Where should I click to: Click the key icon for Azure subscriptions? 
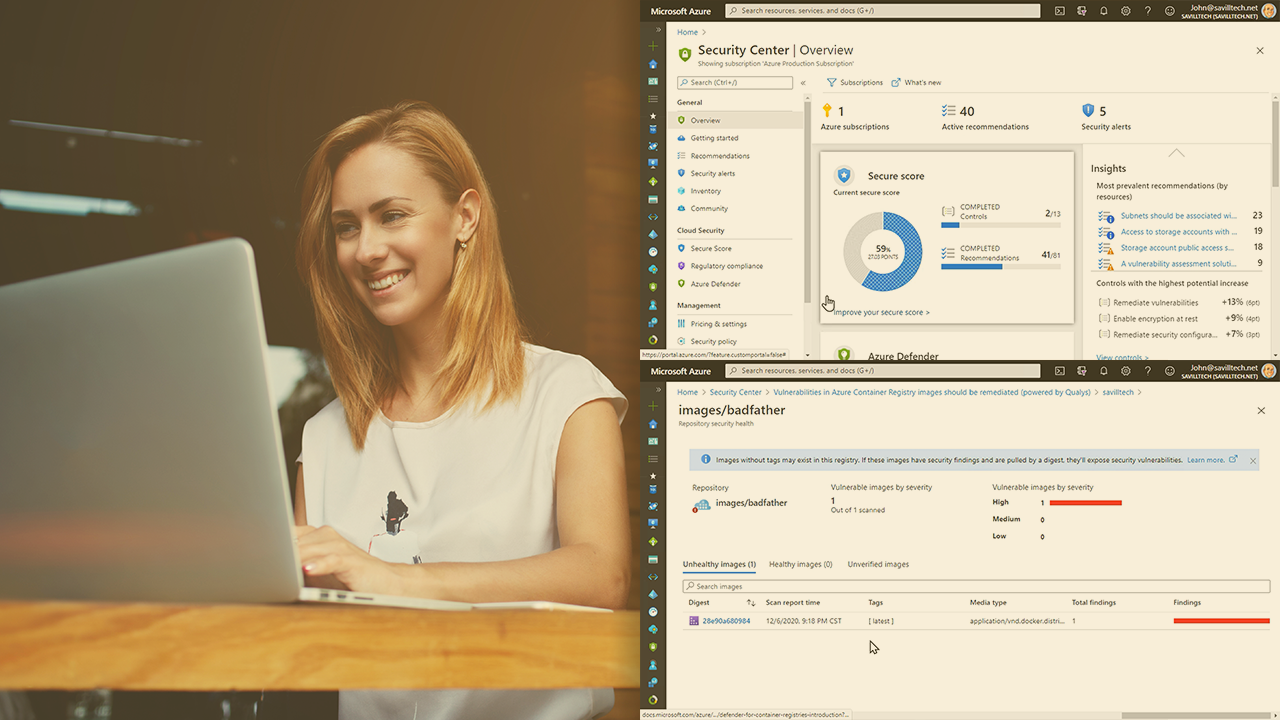point(827,111)
